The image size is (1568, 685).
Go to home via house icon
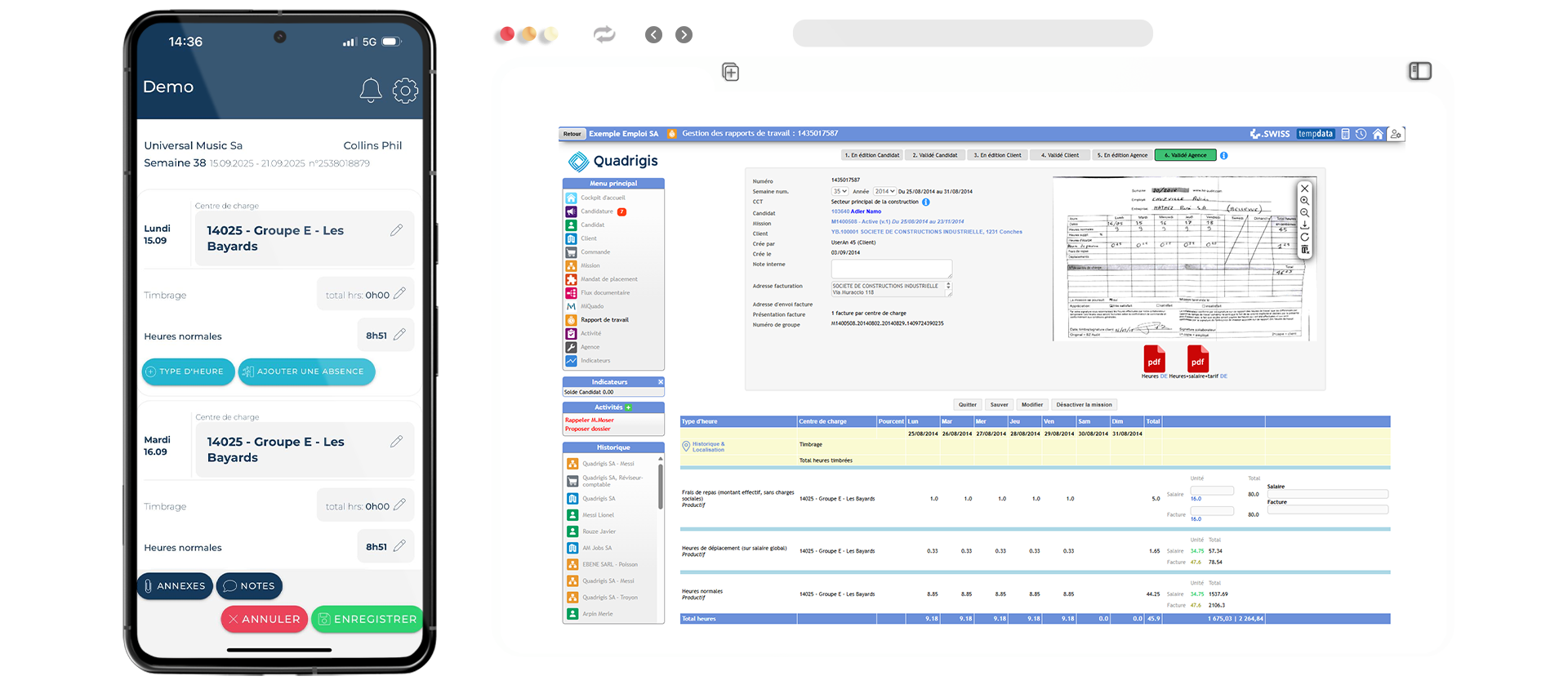1378,134
